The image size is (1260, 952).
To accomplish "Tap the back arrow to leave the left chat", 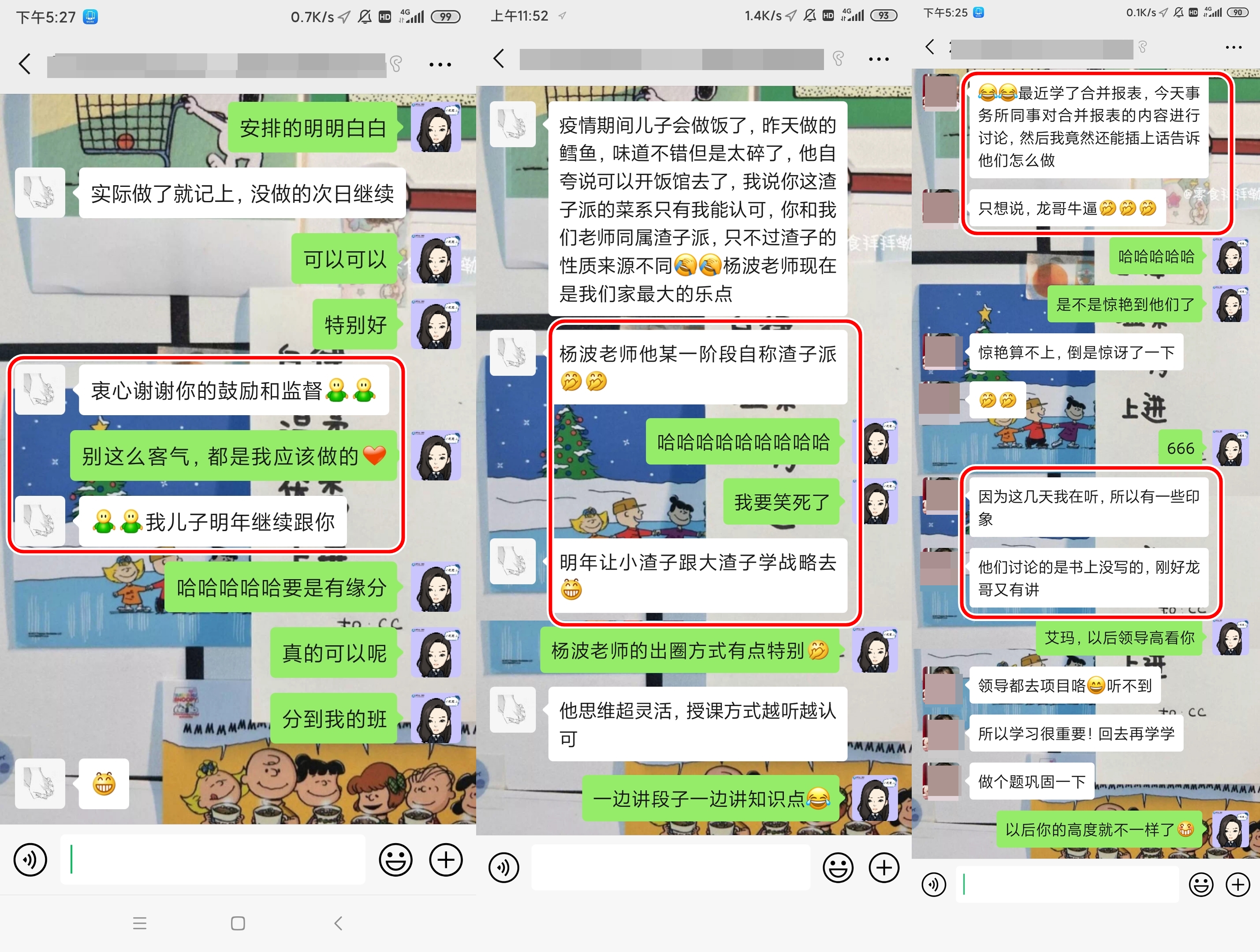I will point(25,64).
